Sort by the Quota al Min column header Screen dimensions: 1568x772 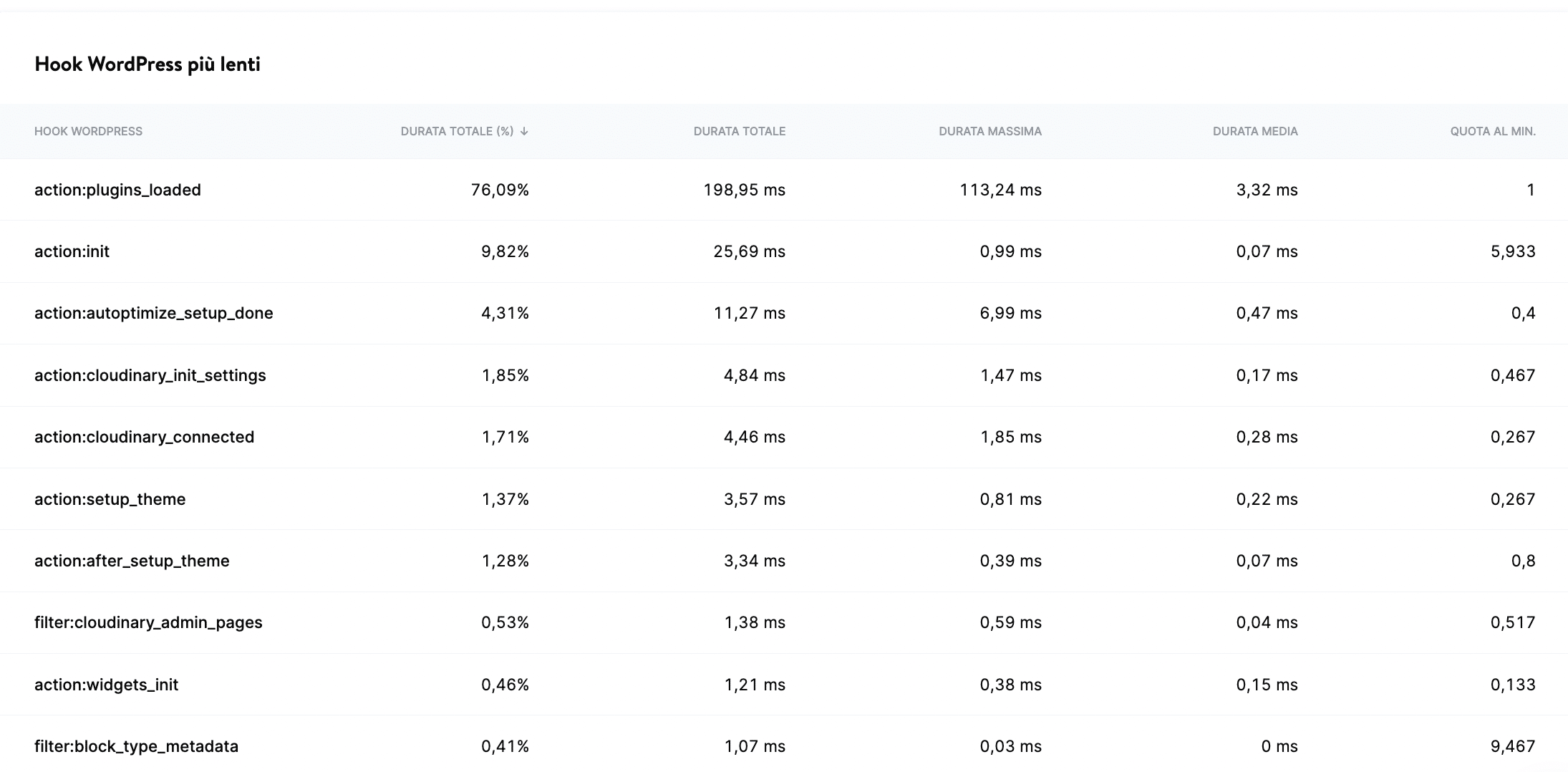1493,131
